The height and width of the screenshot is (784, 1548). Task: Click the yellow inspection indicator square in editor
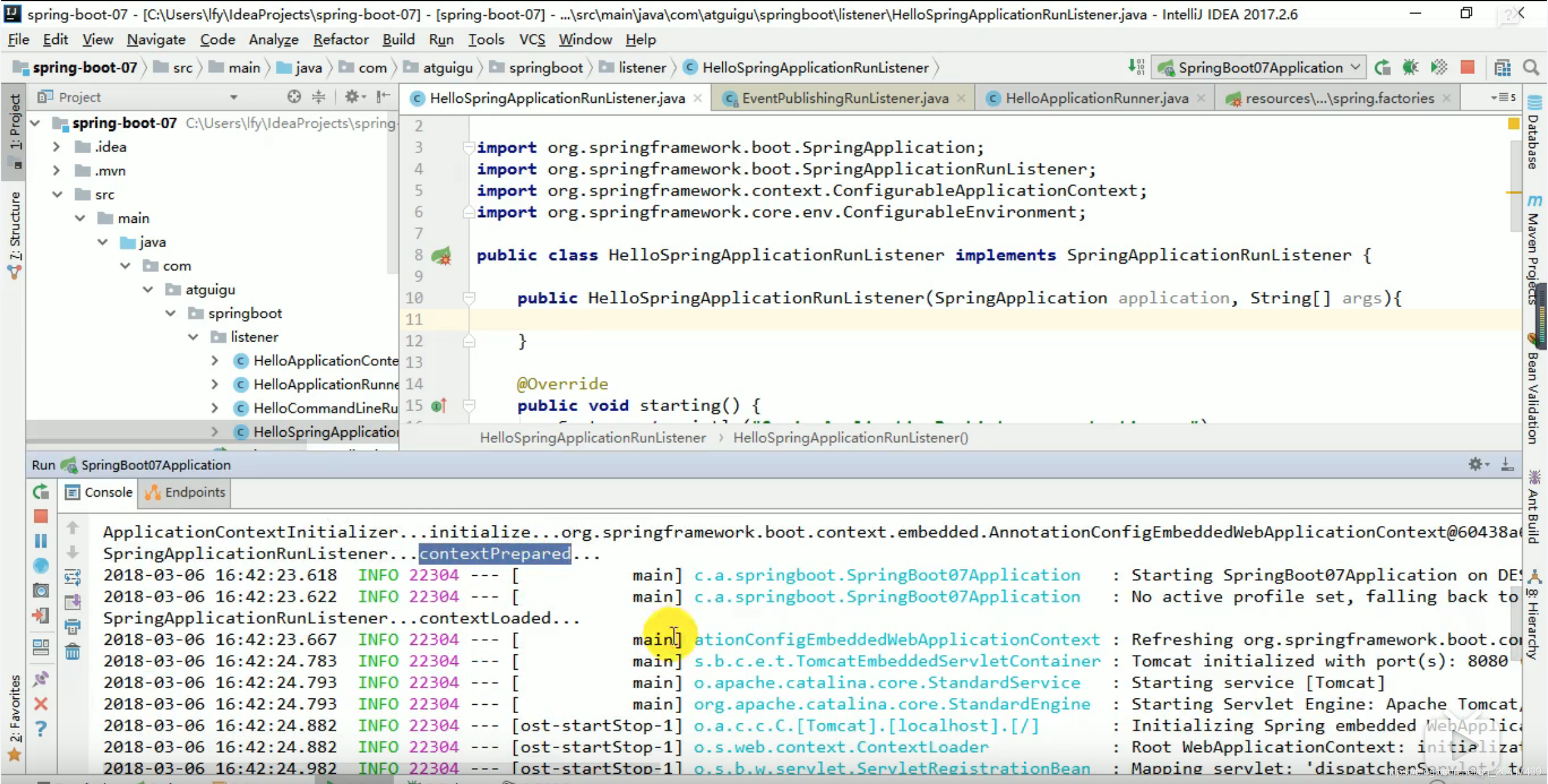(1513, 124)
